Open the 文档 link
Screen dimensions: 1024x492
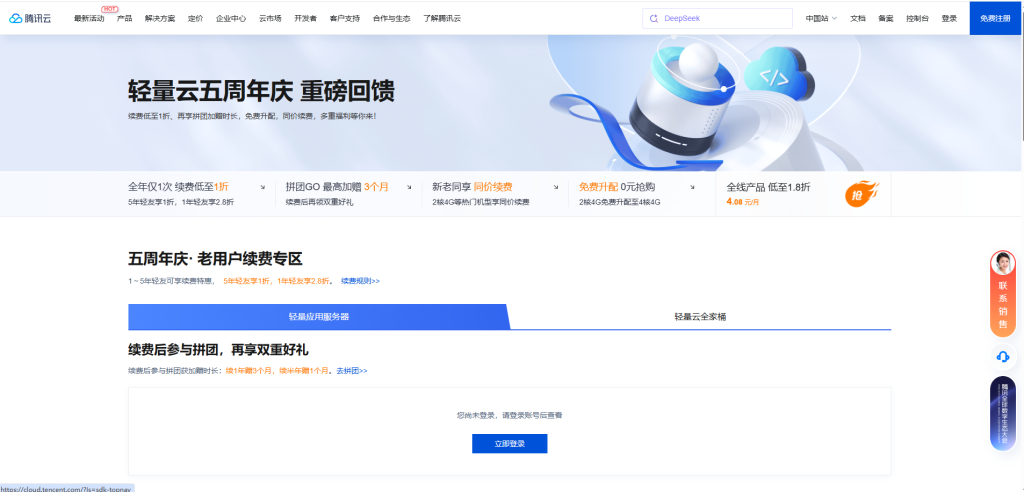857,18
